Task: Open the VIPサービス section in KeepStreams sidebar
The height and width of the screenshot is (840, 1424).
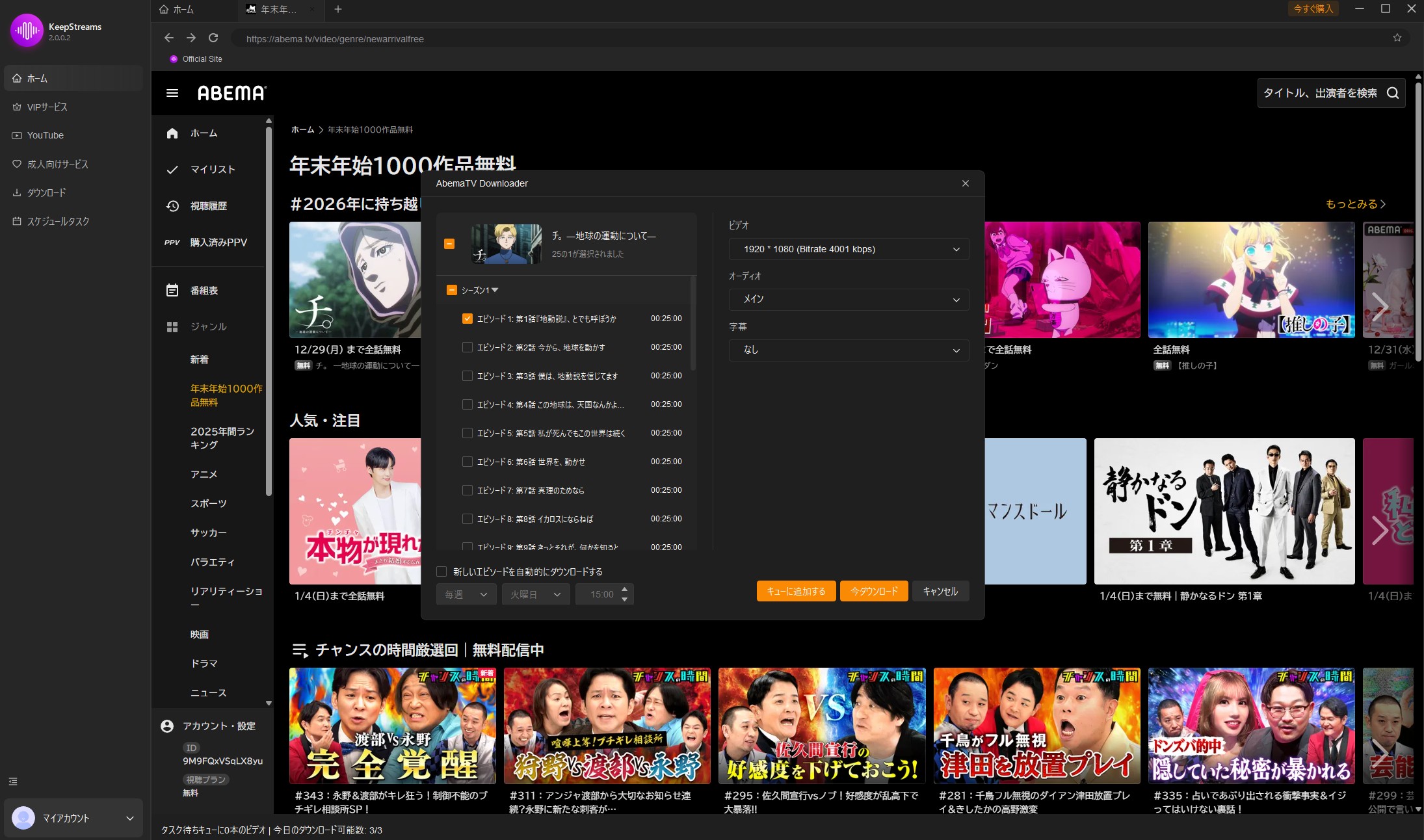Action: (x=46, y=107)
